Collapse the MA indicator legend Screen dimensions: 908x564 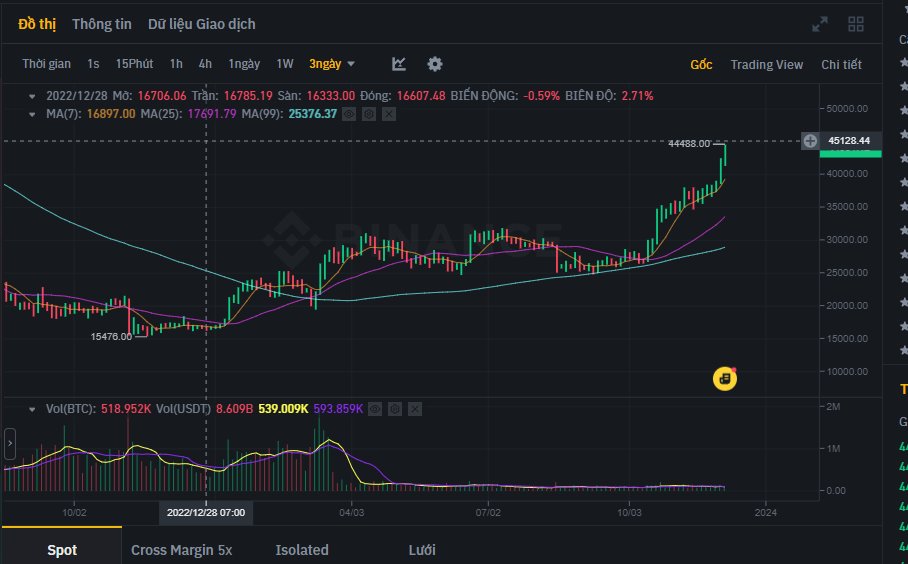[x=32, y=114]
